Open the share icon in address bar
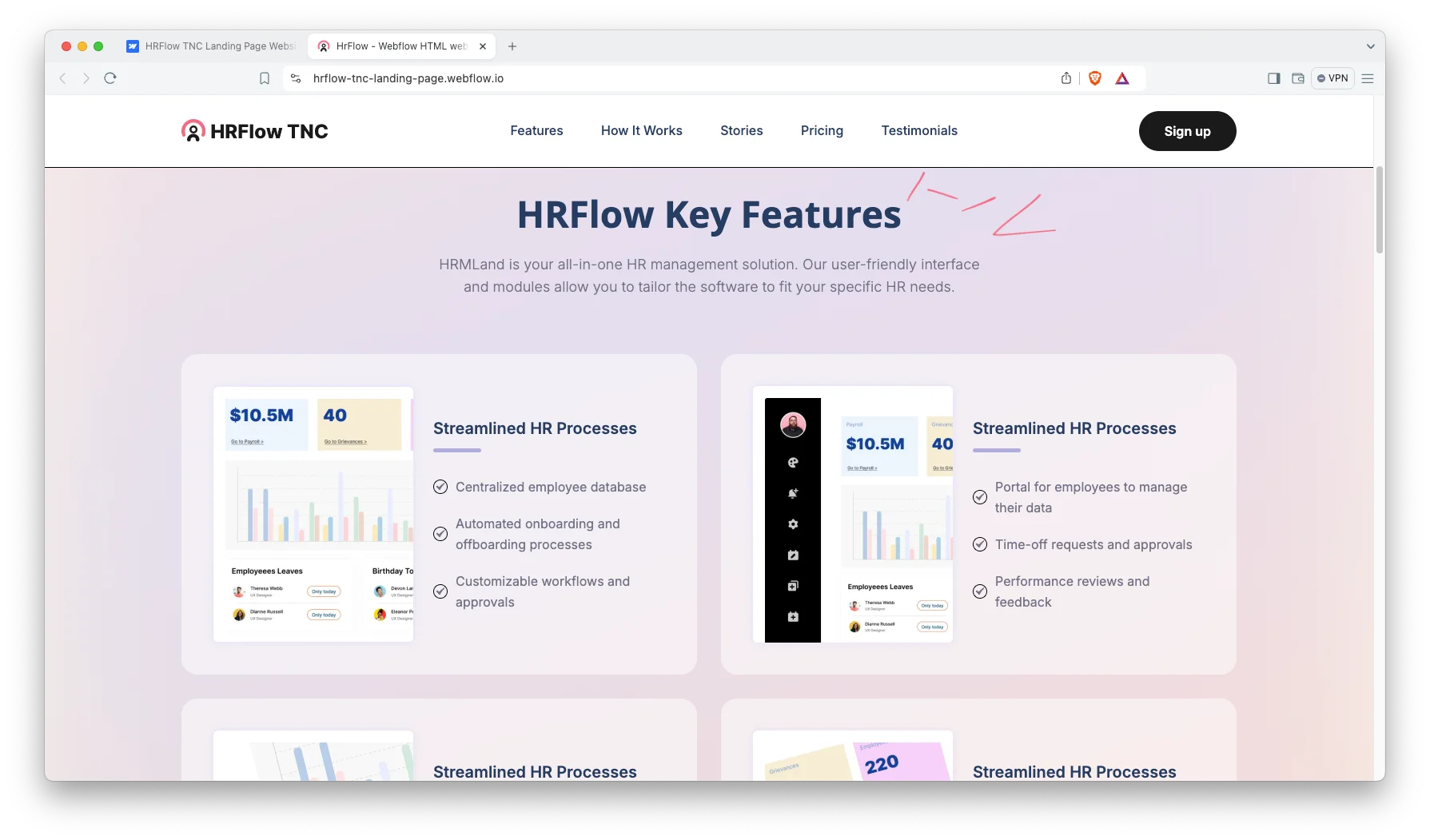 [x=1066, y=78]
